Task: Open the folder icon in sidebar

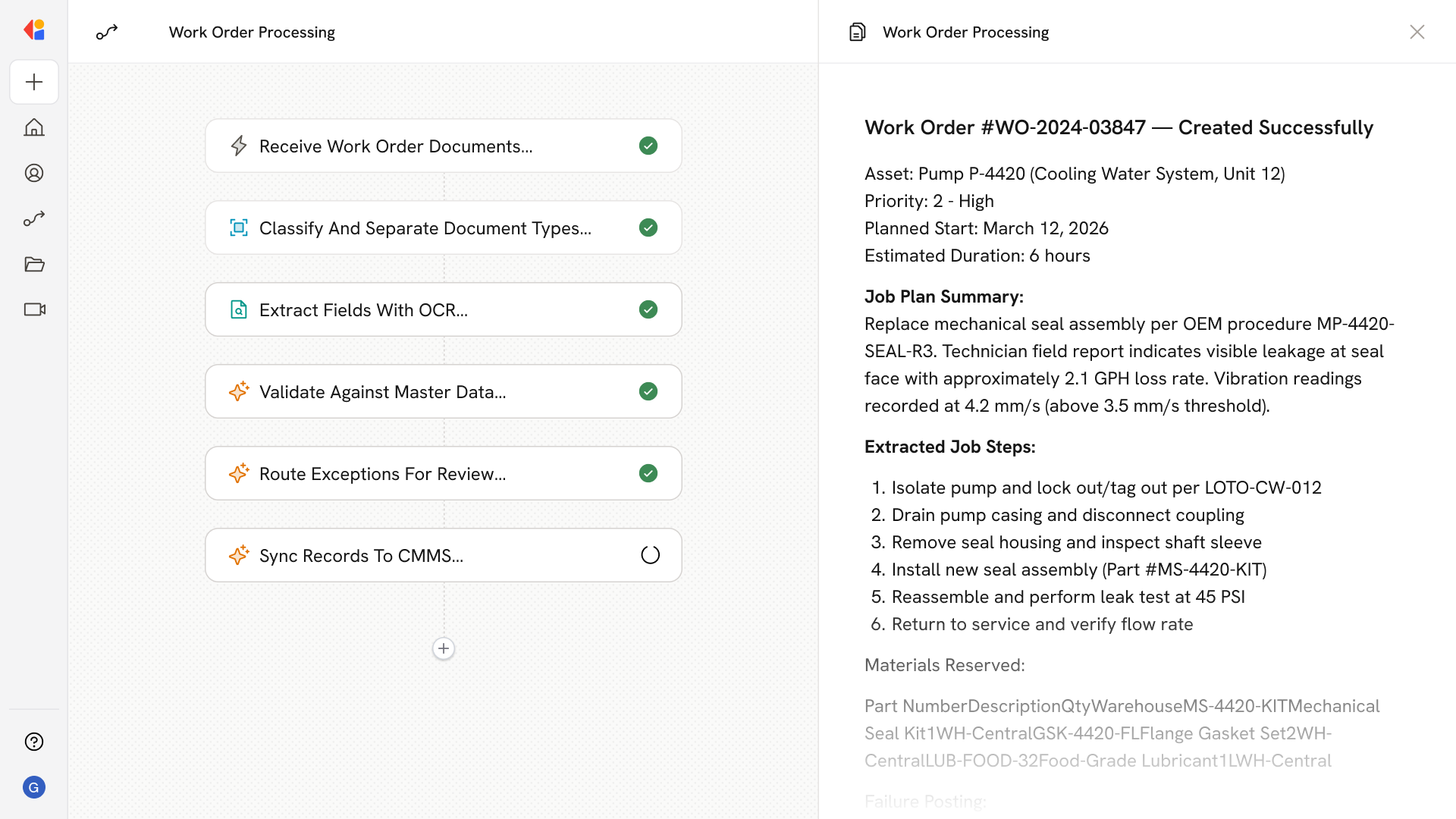Action: [x=34, y=264]
